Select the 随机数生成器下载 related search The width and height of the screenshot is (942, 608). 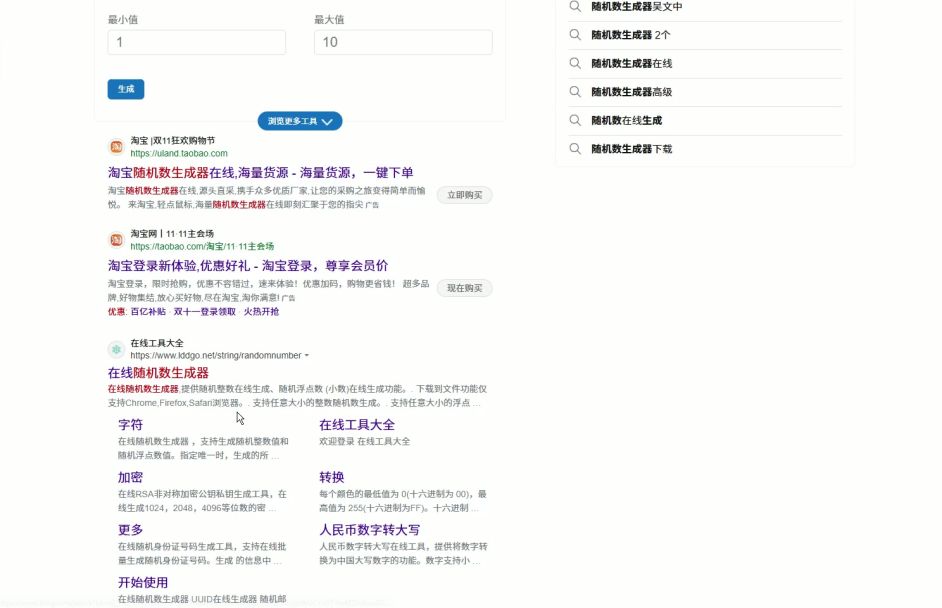631,149
